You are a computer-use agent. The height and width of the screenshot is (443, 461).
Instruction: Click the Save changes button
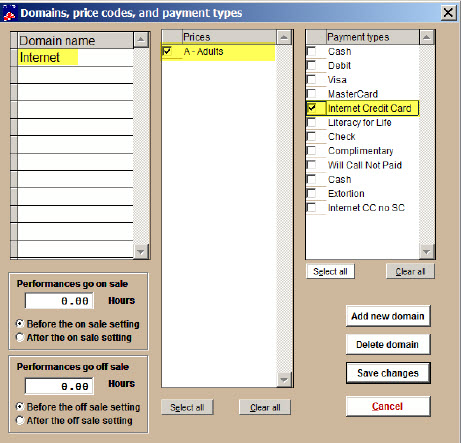point(388,373)
